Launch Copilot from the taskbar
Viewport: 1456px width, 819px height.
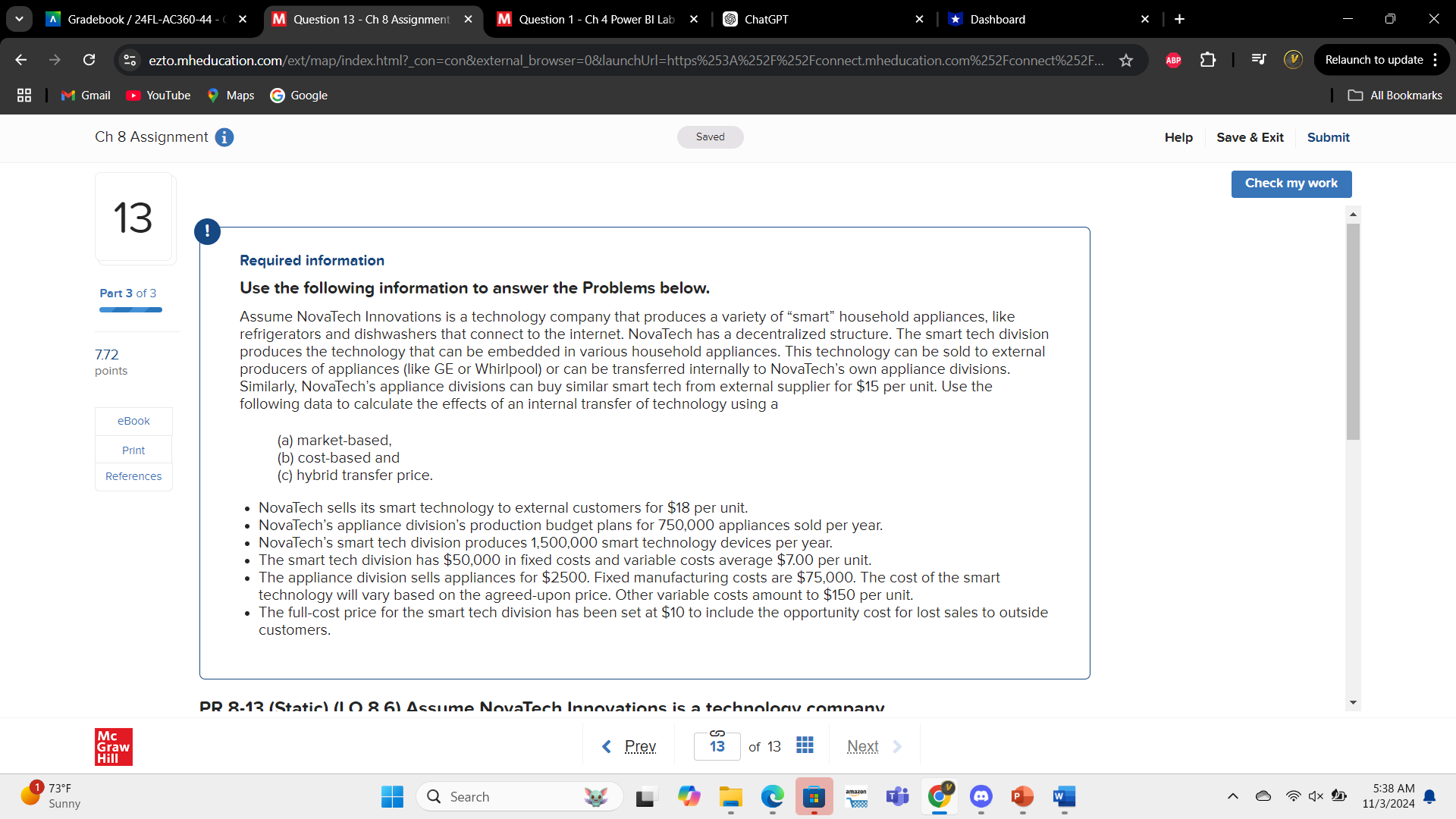tap(689, 797)
